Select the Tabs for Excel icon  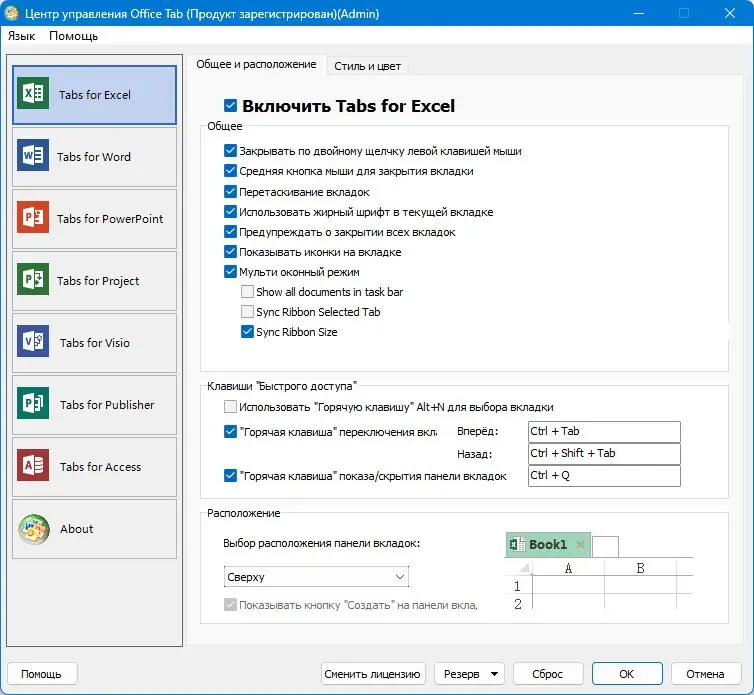coord(33,93)
